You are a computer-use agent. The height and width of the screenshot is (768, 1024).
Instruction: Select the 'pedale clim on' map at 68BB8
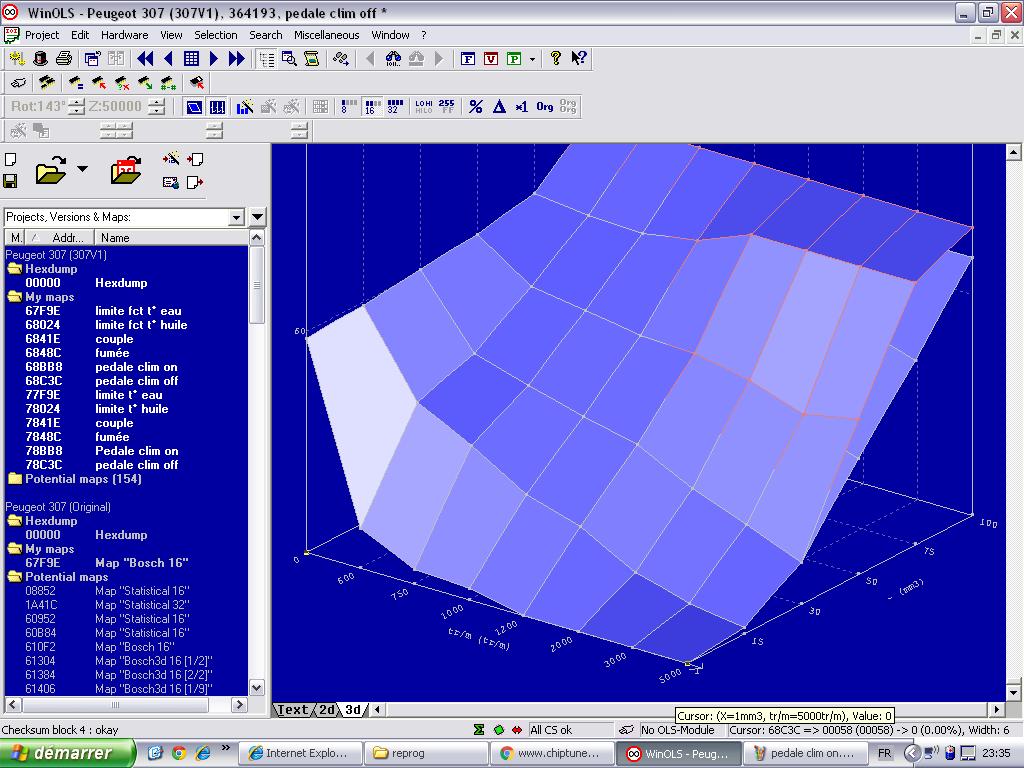136,367
